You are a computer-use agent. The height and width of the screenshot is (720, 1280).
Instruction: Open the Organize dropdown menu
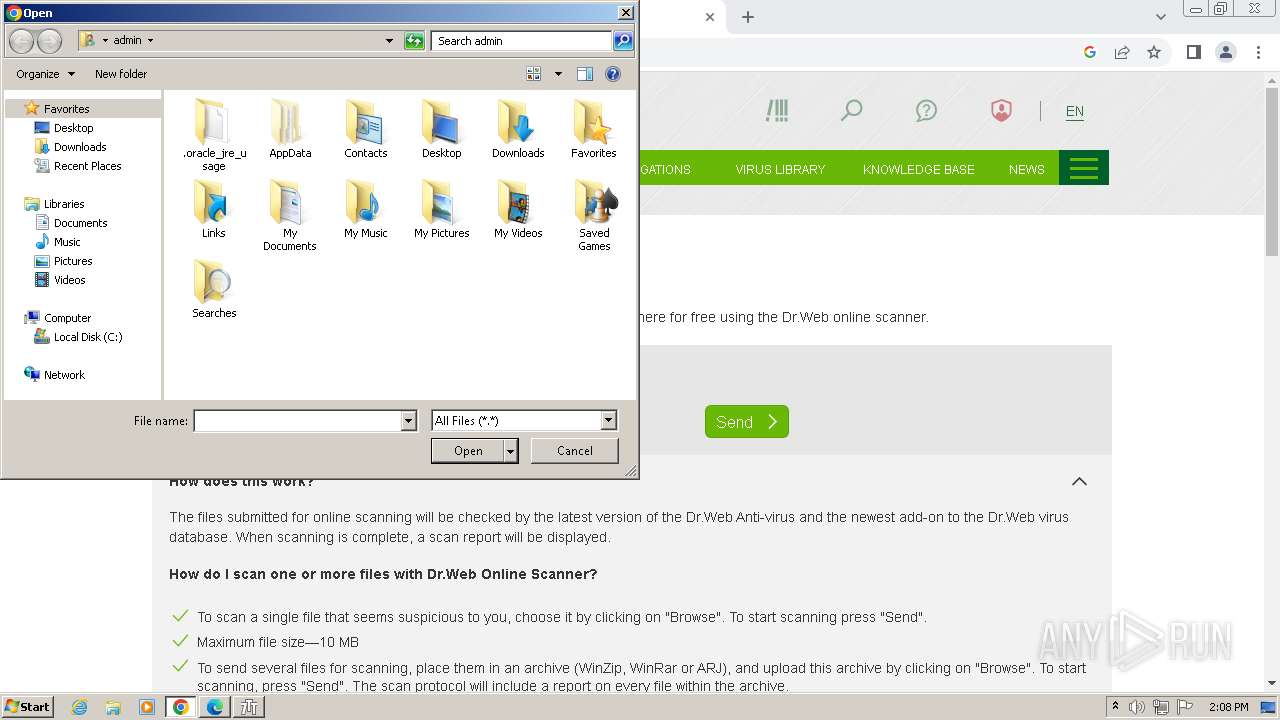coord(45,74)
